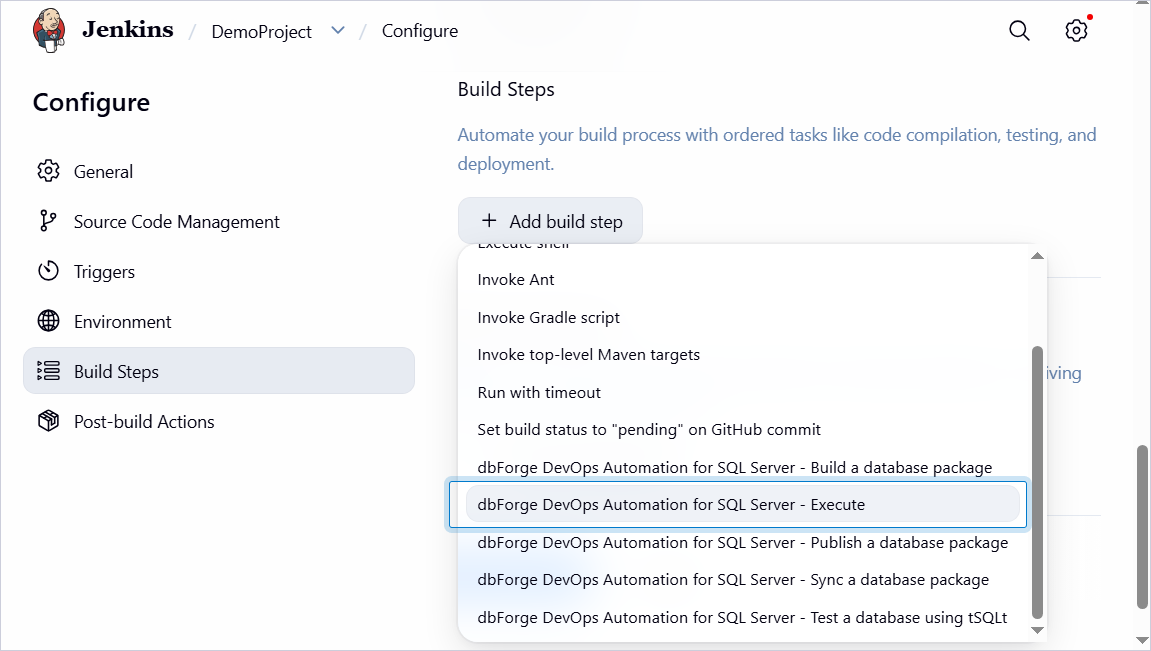Choose dbForge Publish a database package

(743, 542)
